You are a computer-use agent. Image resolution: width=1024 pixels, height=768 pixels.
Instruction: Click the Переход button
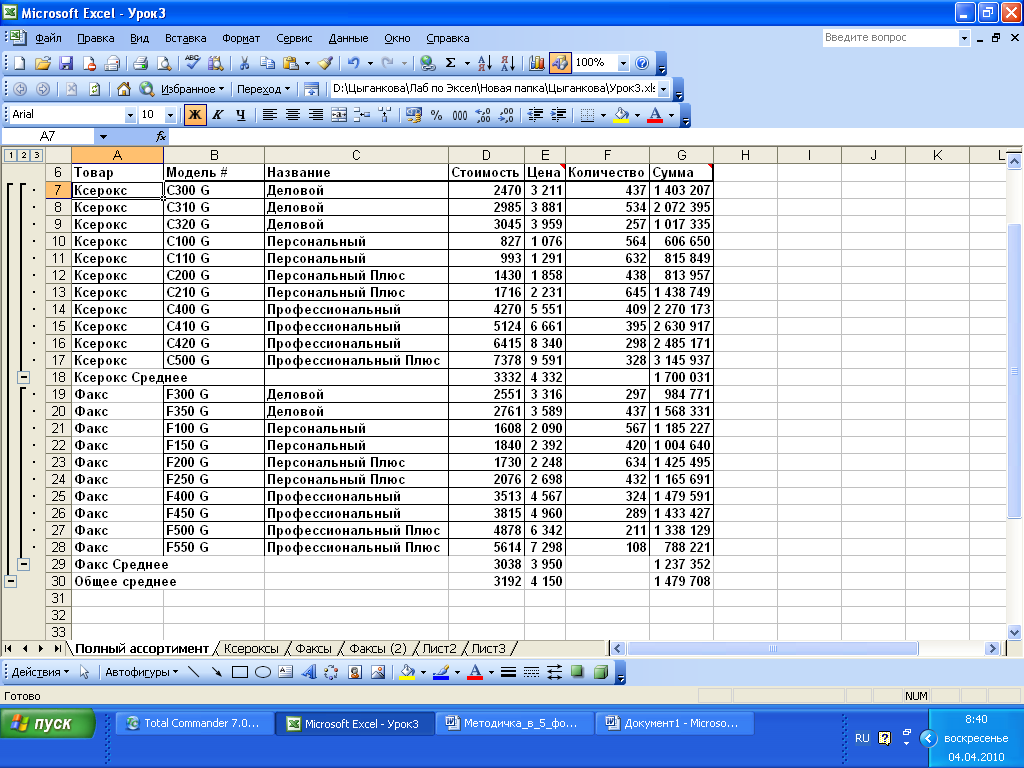[263, 89]
